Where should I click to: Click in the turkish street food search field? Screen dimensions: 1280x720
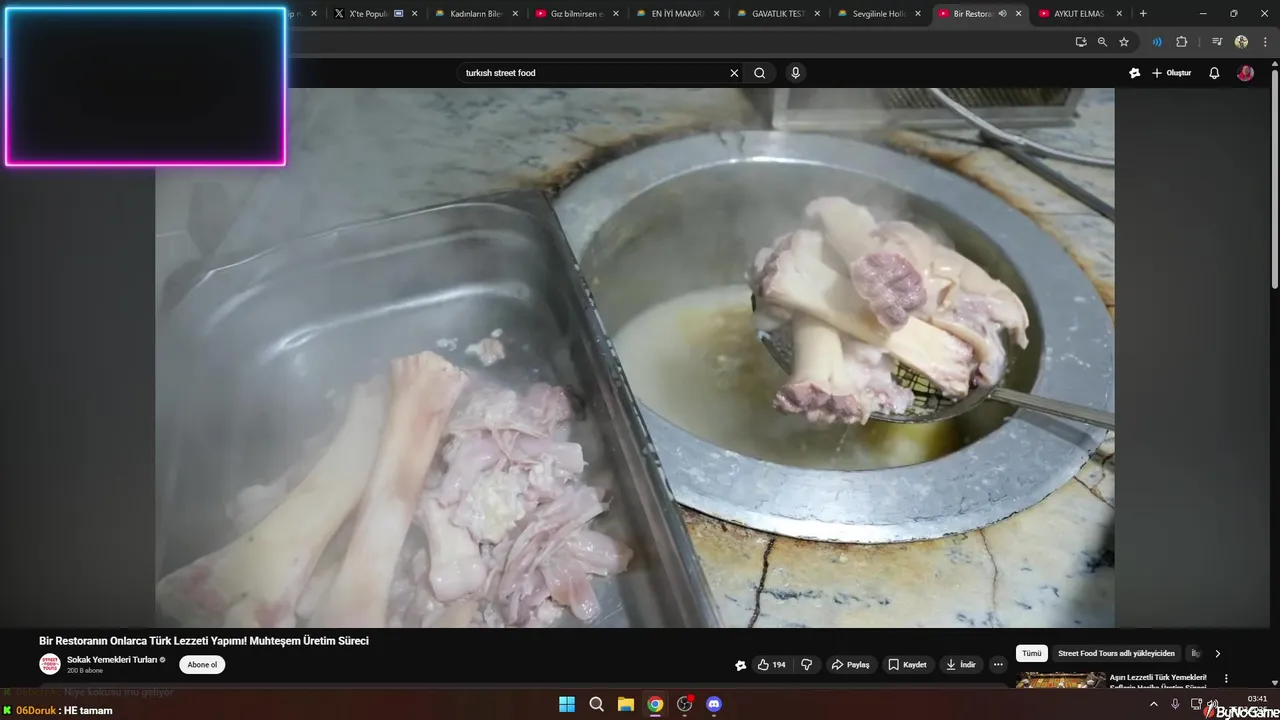[595, 73]
